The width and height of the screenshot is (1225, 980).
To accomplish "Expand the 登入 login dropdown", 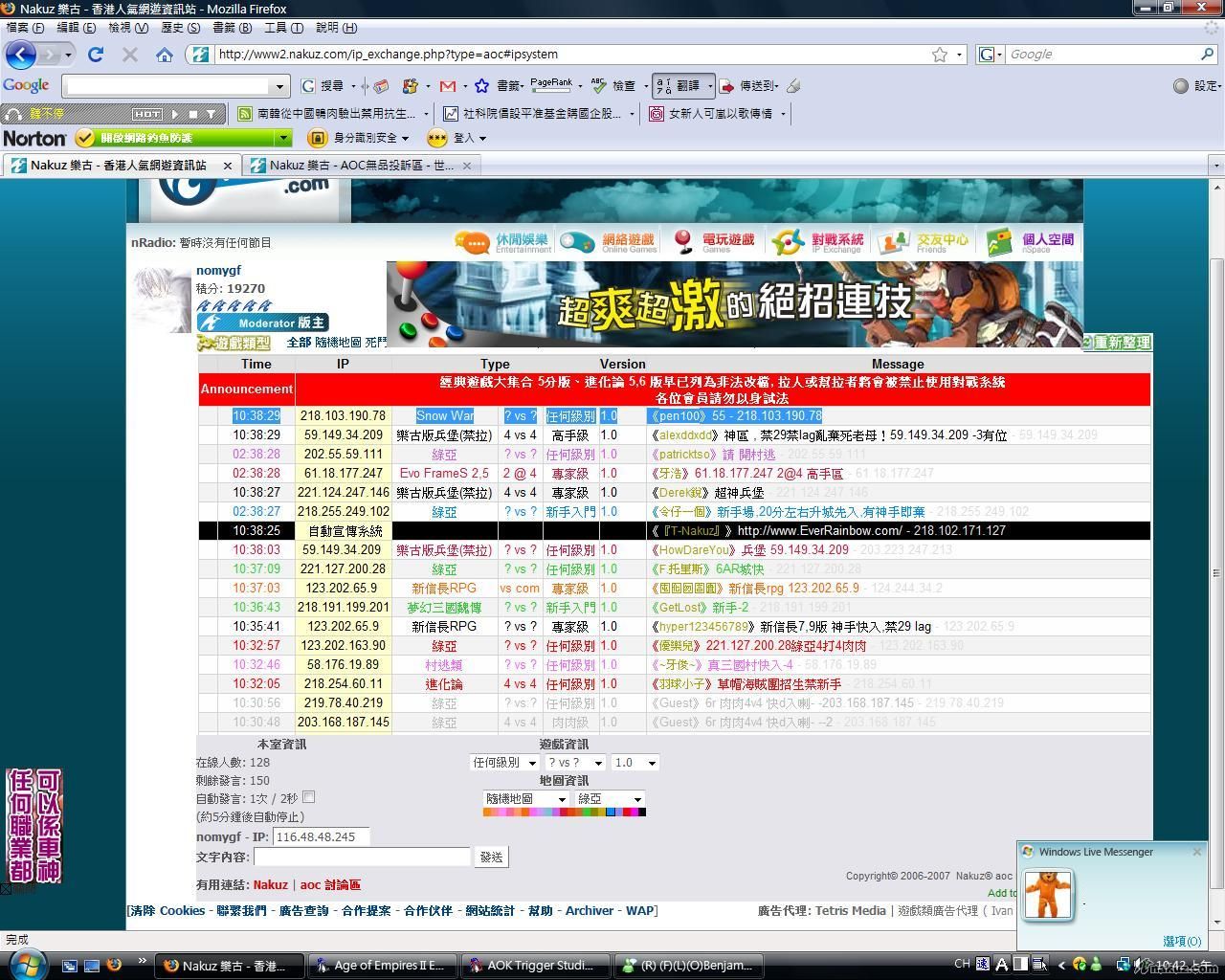I will 482,138.
